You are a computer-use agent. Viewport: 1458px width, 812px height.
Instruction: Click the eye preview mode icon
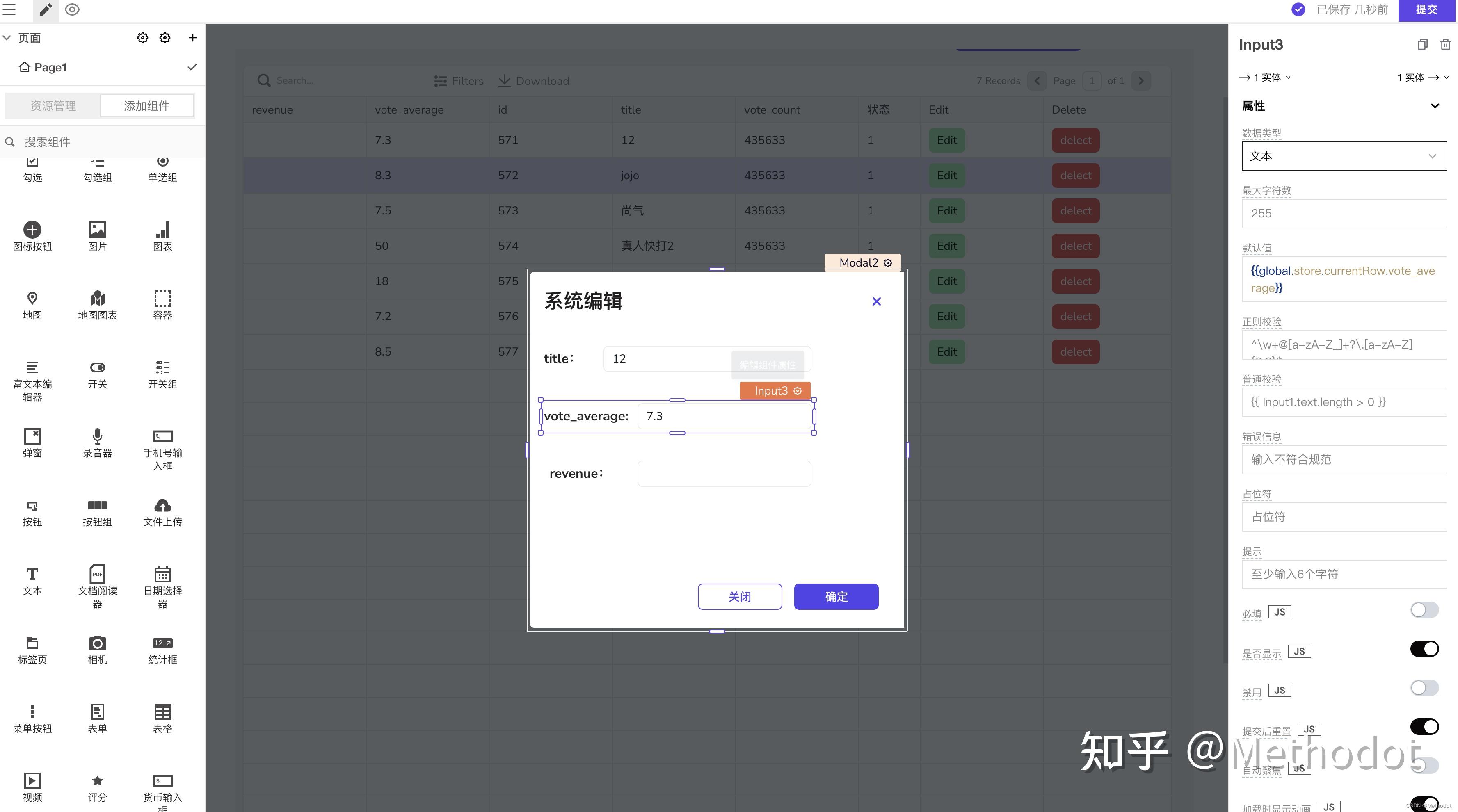pos(72,9)
